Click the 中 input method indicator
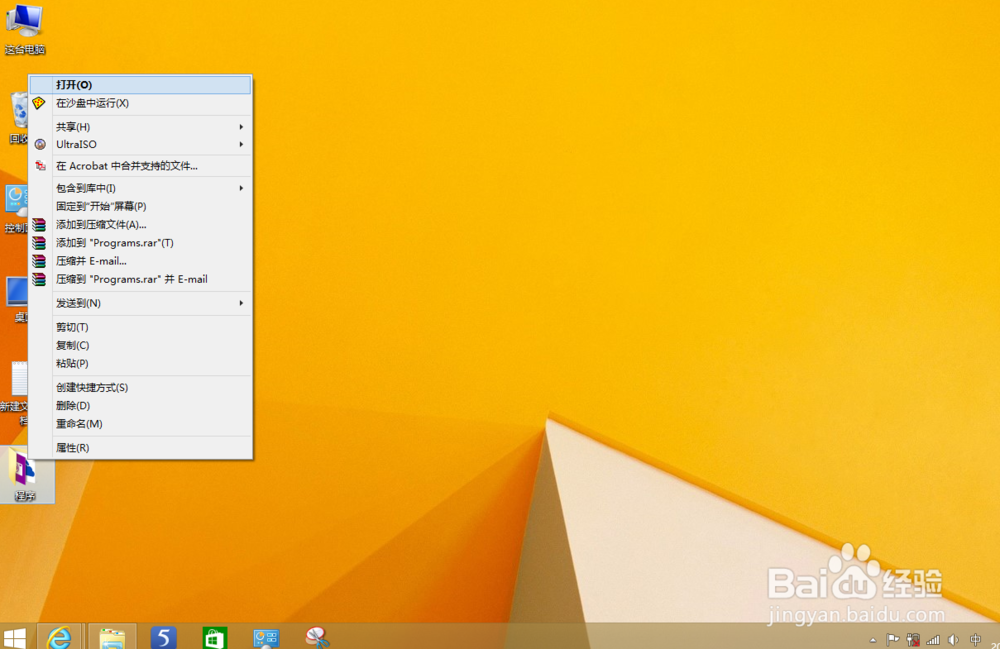 pos(976,639)
